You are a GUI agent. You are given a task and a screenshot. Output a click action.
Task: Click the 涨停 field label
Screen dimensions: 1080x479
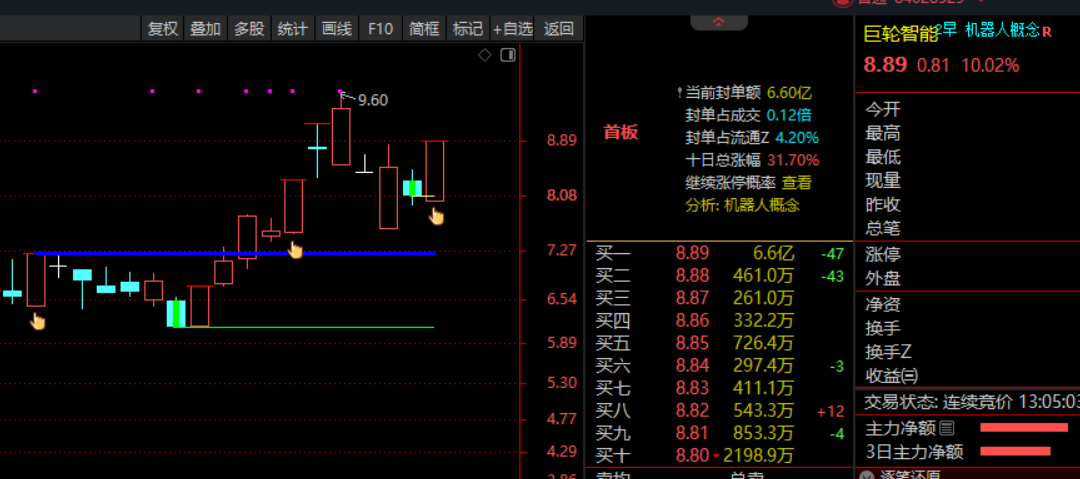tap(883, 254)
